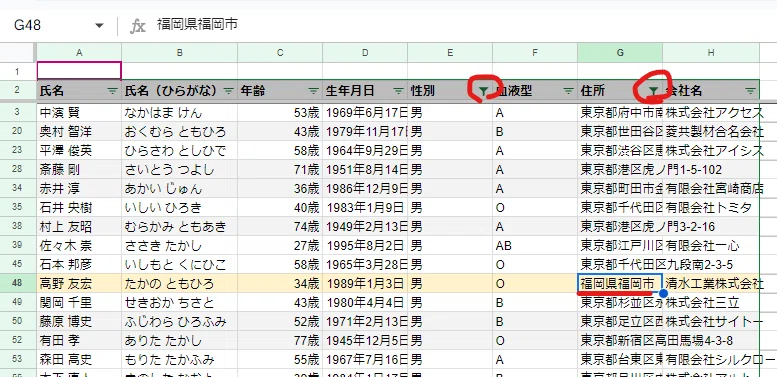Select row 20 header
Viewport: 777px width, 377px height.
tap(18, 132)
